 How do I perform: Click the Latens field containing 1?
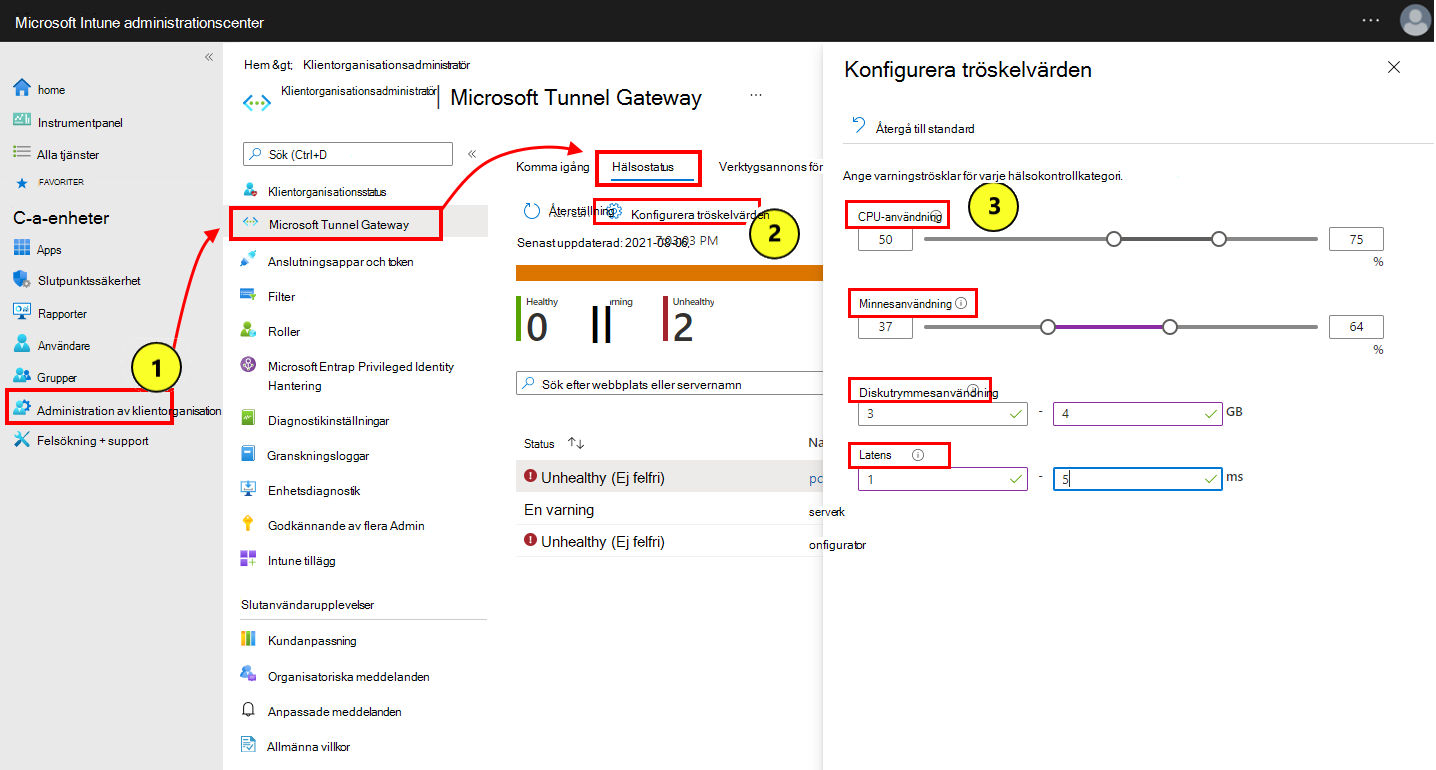pos(943,479)
